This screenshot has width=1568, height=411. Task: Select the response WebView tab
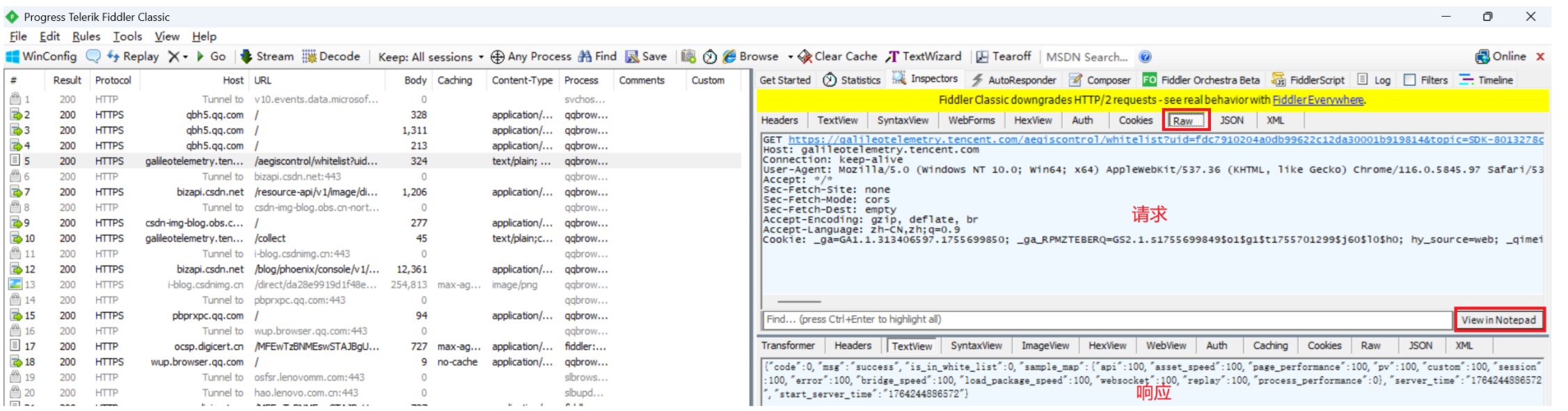click(1166, 346)
